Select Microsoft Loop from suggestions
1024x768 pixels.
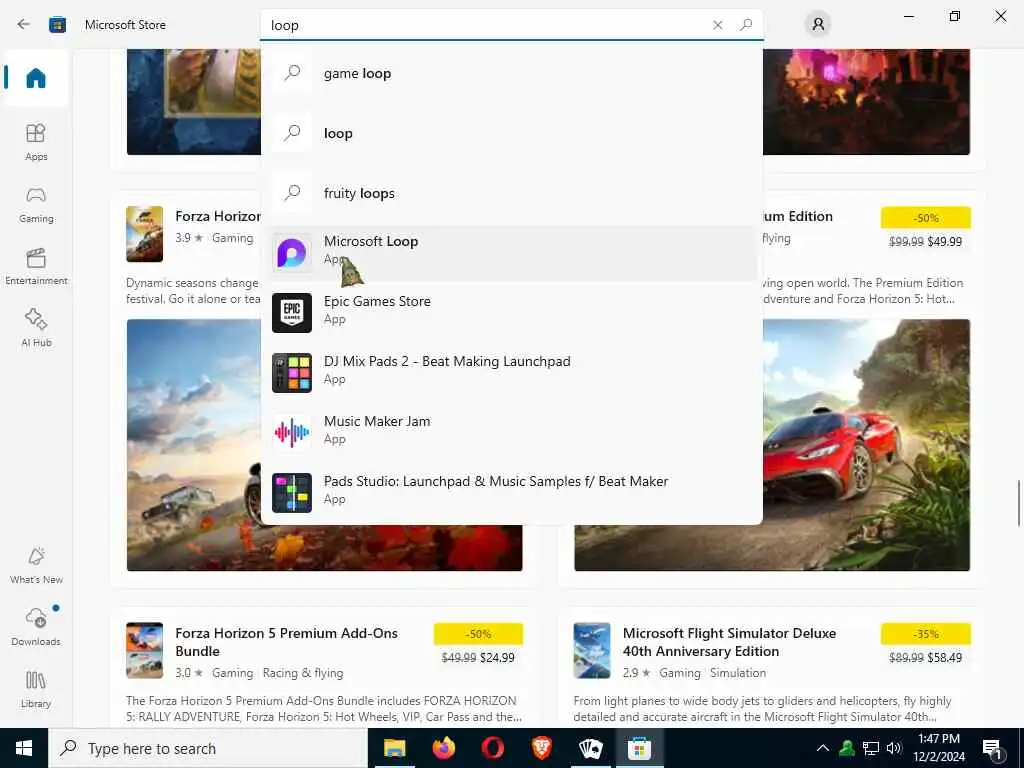coord(511,253)
